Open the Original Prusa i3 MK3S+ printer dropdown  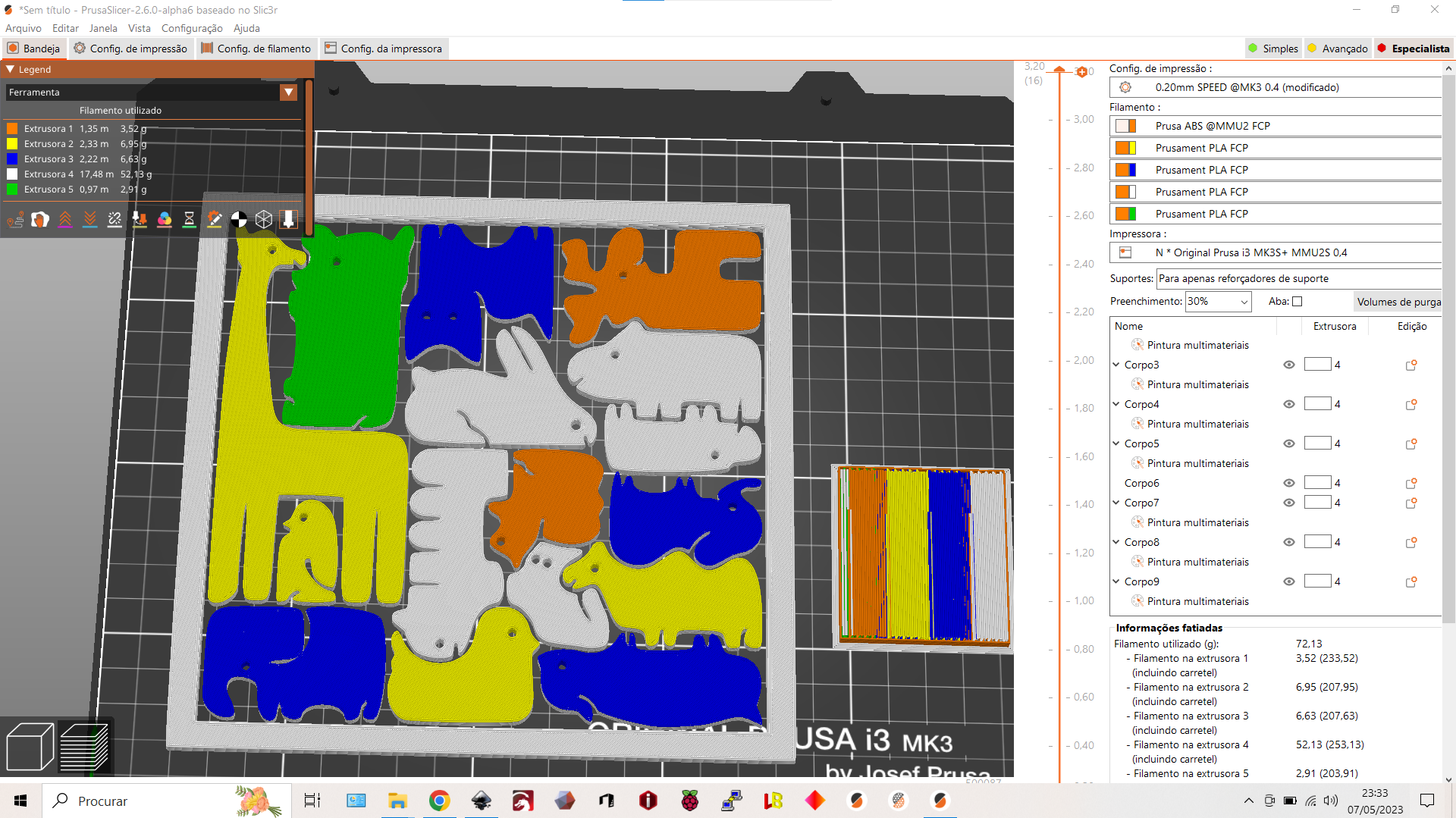1276,252
